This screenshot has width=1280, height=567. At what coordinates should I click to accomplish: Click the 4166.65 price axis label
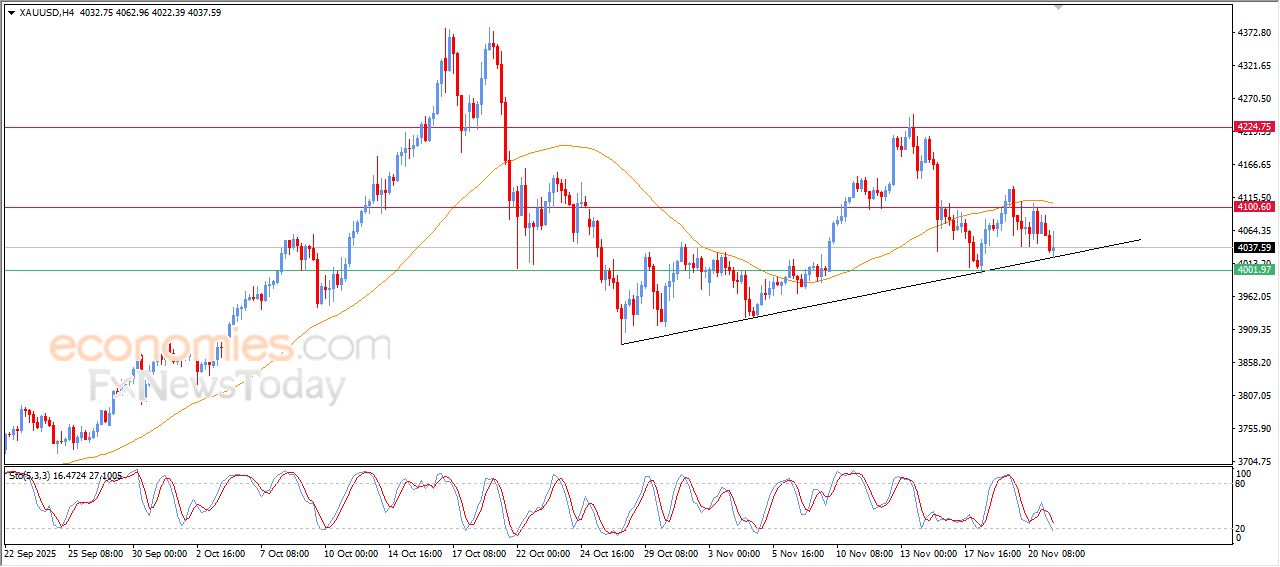(1254, 165)
